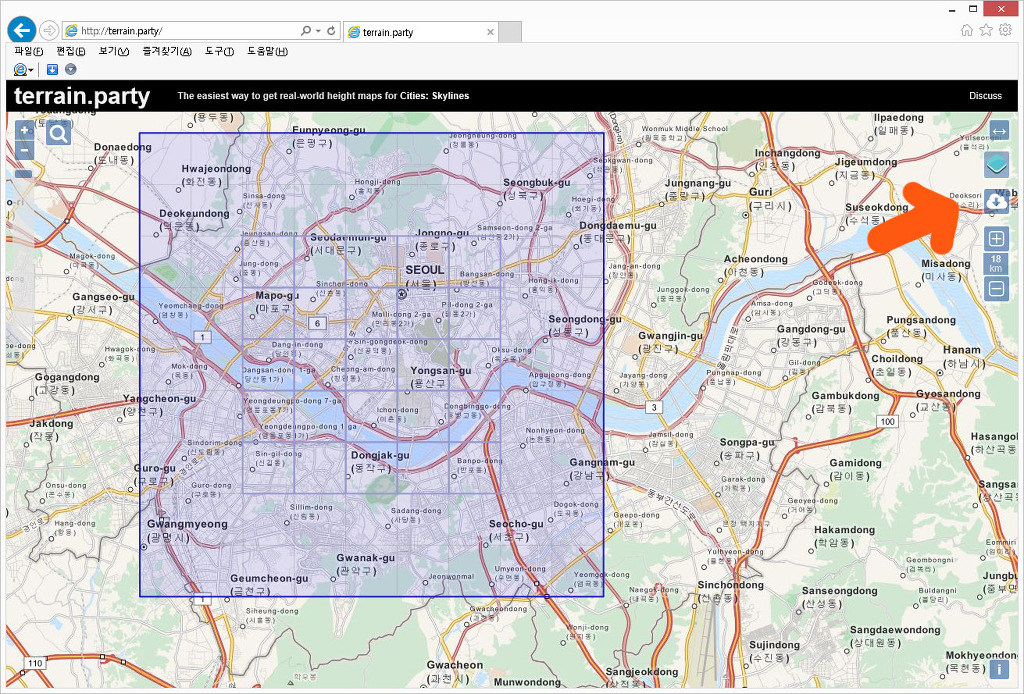Image resolution: width=1024 pixels, height=694 pixels.
Task: Open the info button on the map
Action: coord(998,669)
